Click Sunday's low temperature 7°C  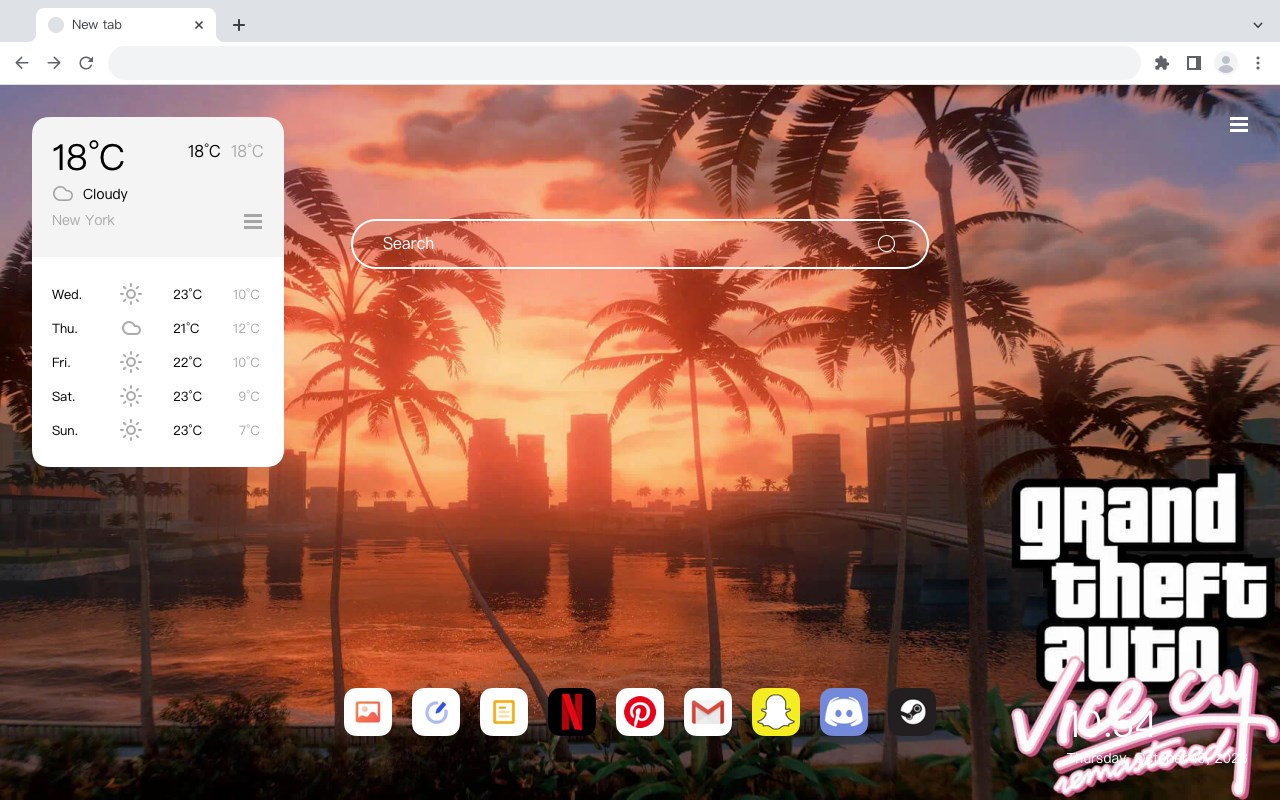point(249,430)
